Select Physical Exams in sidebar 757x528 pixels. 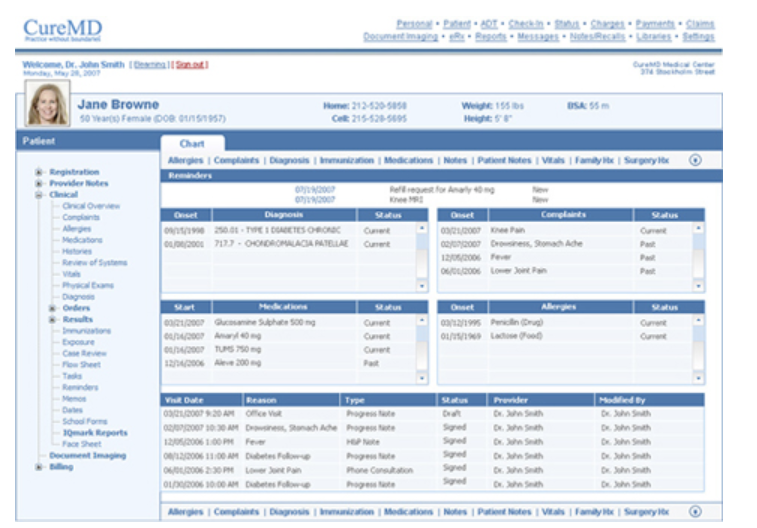(88, 285)
